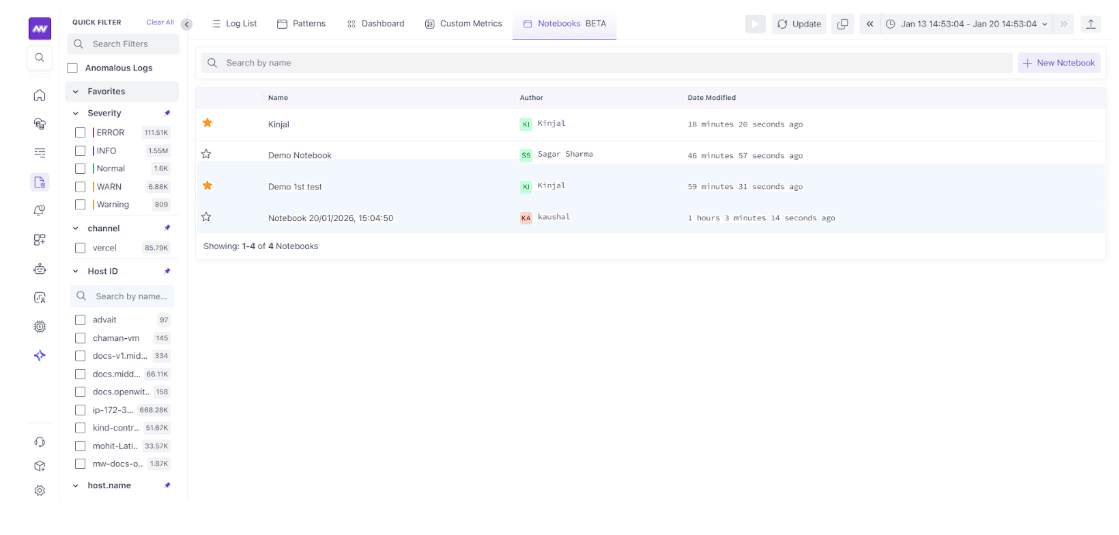
Task: Collapse the Host ID filter group
Action: [75, 271]
